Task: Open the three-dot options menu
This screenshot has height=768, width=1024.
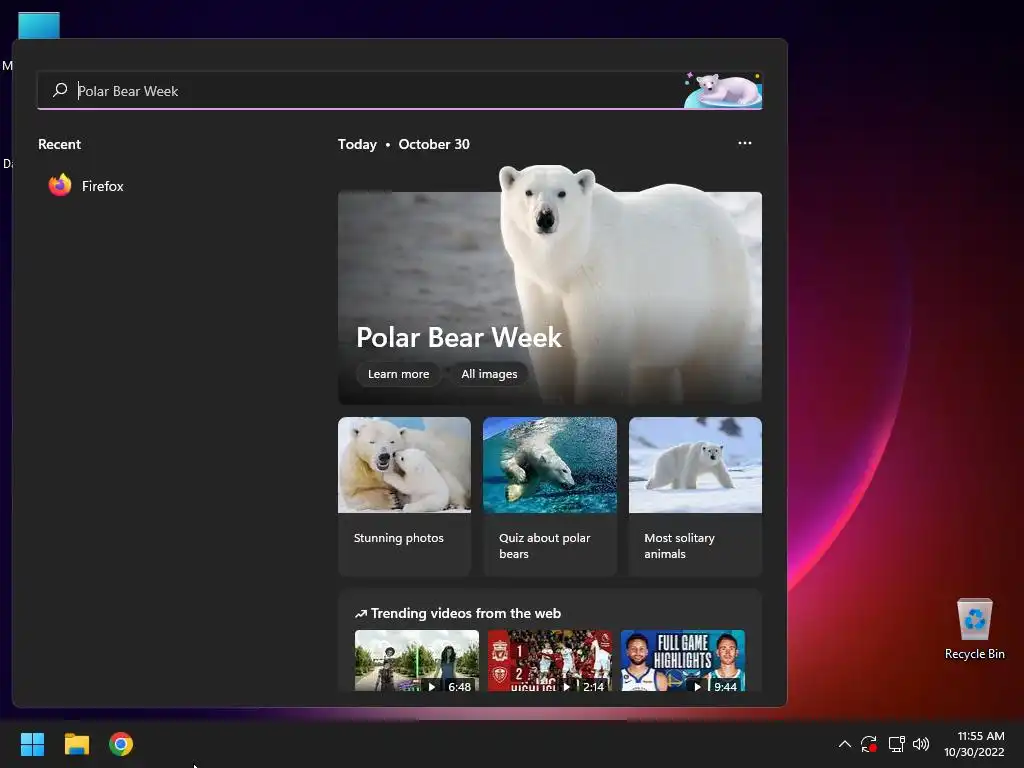Action: tap(744, 143)
